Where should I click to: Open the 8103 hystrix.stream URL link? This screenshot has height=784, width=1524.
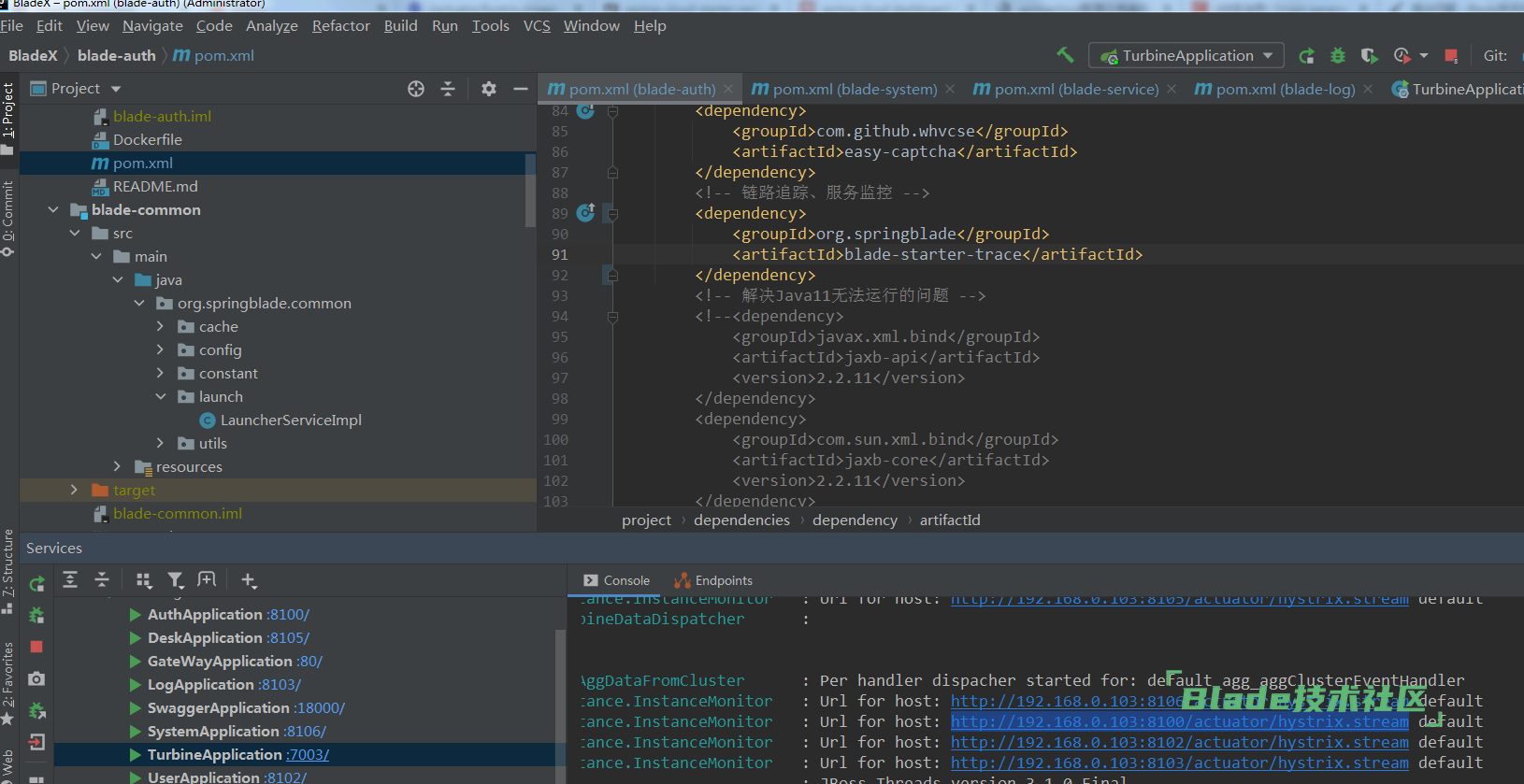pos(1179,763)
